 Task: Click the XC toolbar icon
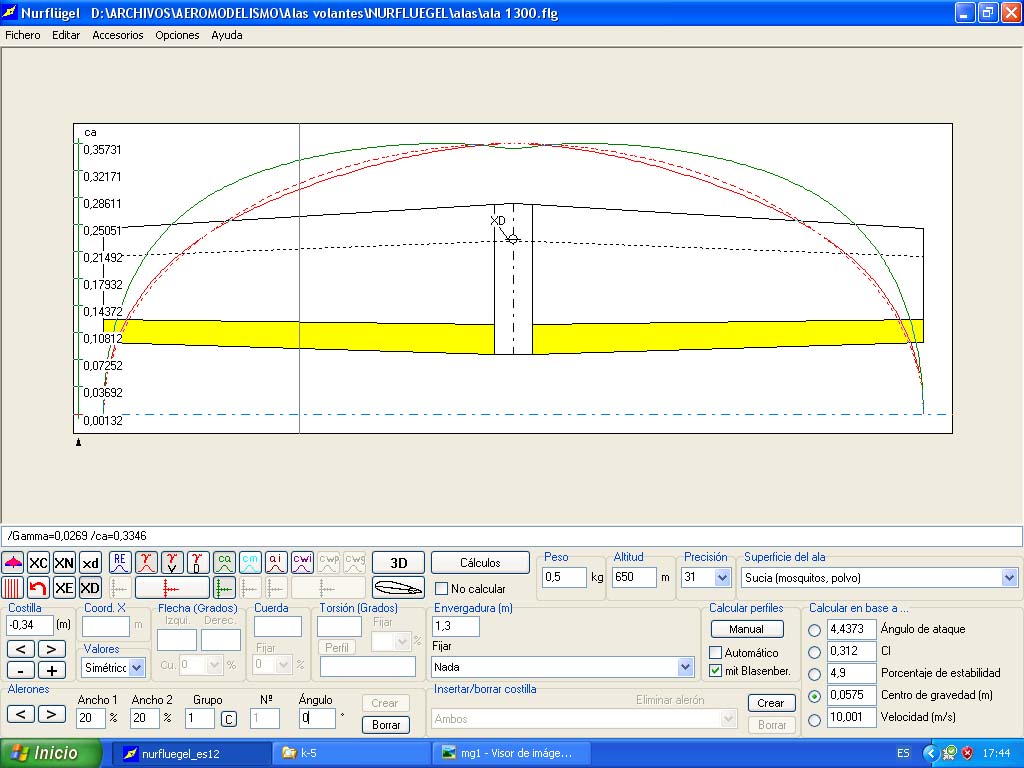tap(38, 563)
